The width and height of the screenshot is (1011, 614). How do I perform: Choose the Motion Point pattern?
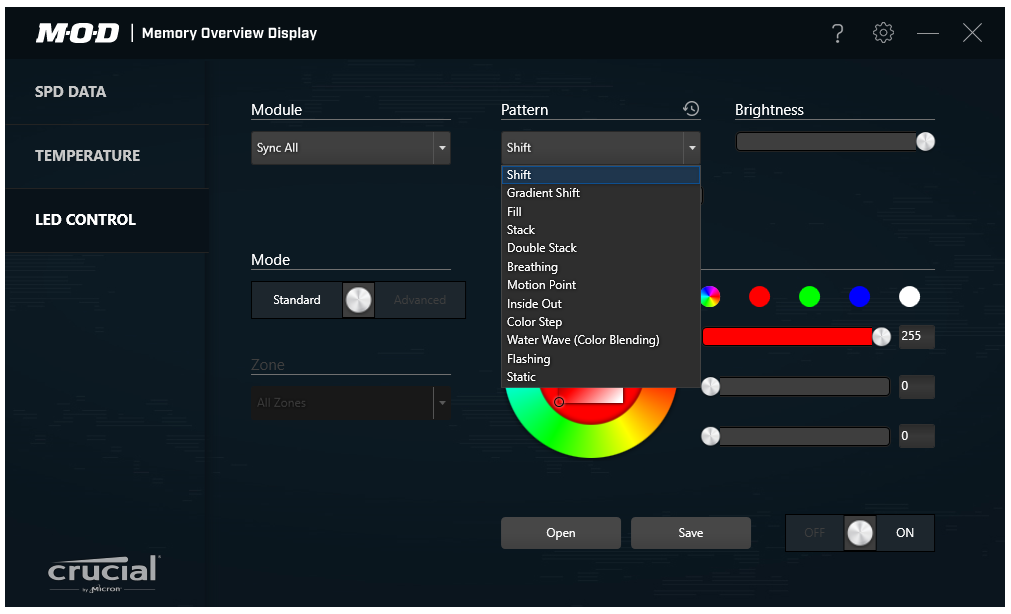(x=601, y=284)
